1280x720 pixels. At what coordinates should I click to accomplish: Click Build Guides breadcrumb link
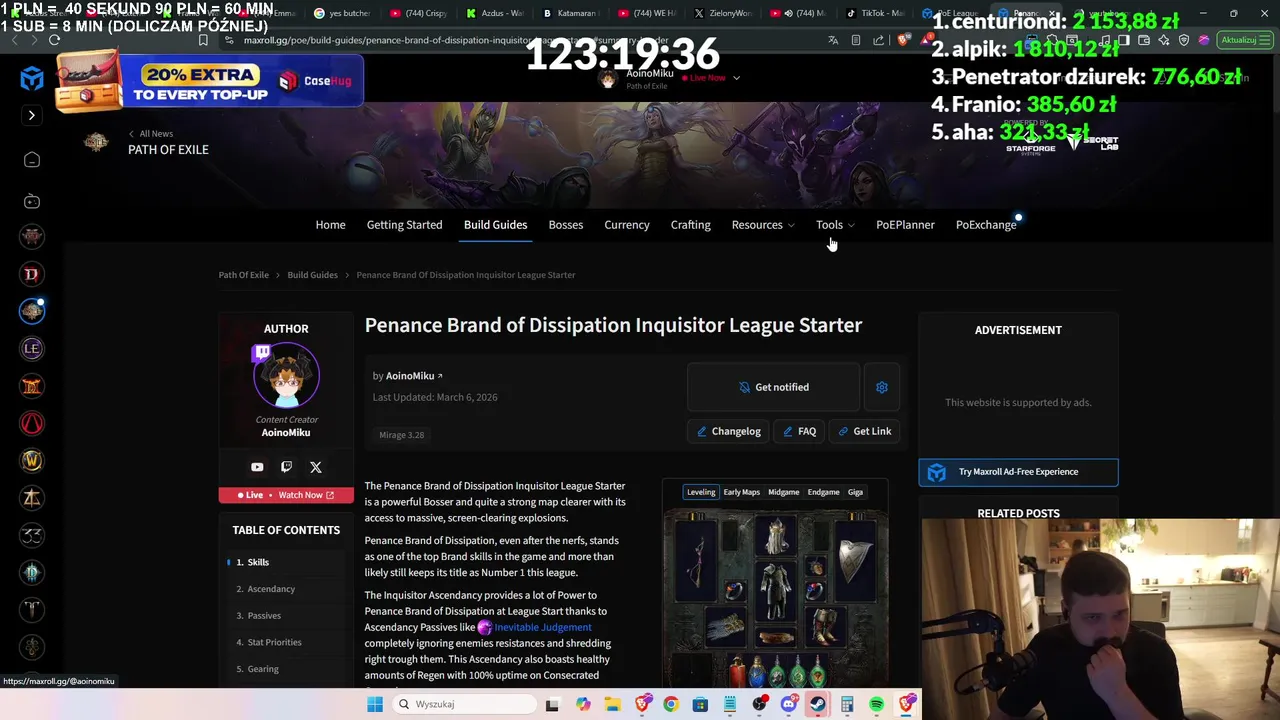point(312,275)
